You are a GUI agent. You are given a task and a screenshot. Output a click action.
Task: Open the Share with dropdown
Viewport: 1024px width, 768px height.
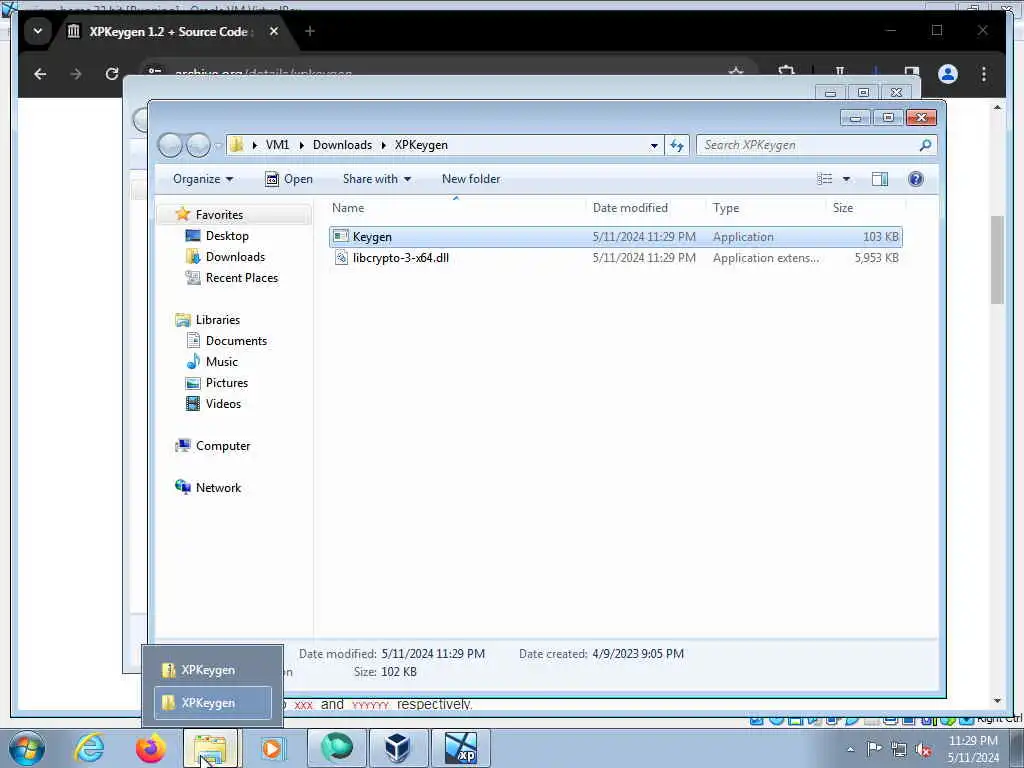pos(377,179)
